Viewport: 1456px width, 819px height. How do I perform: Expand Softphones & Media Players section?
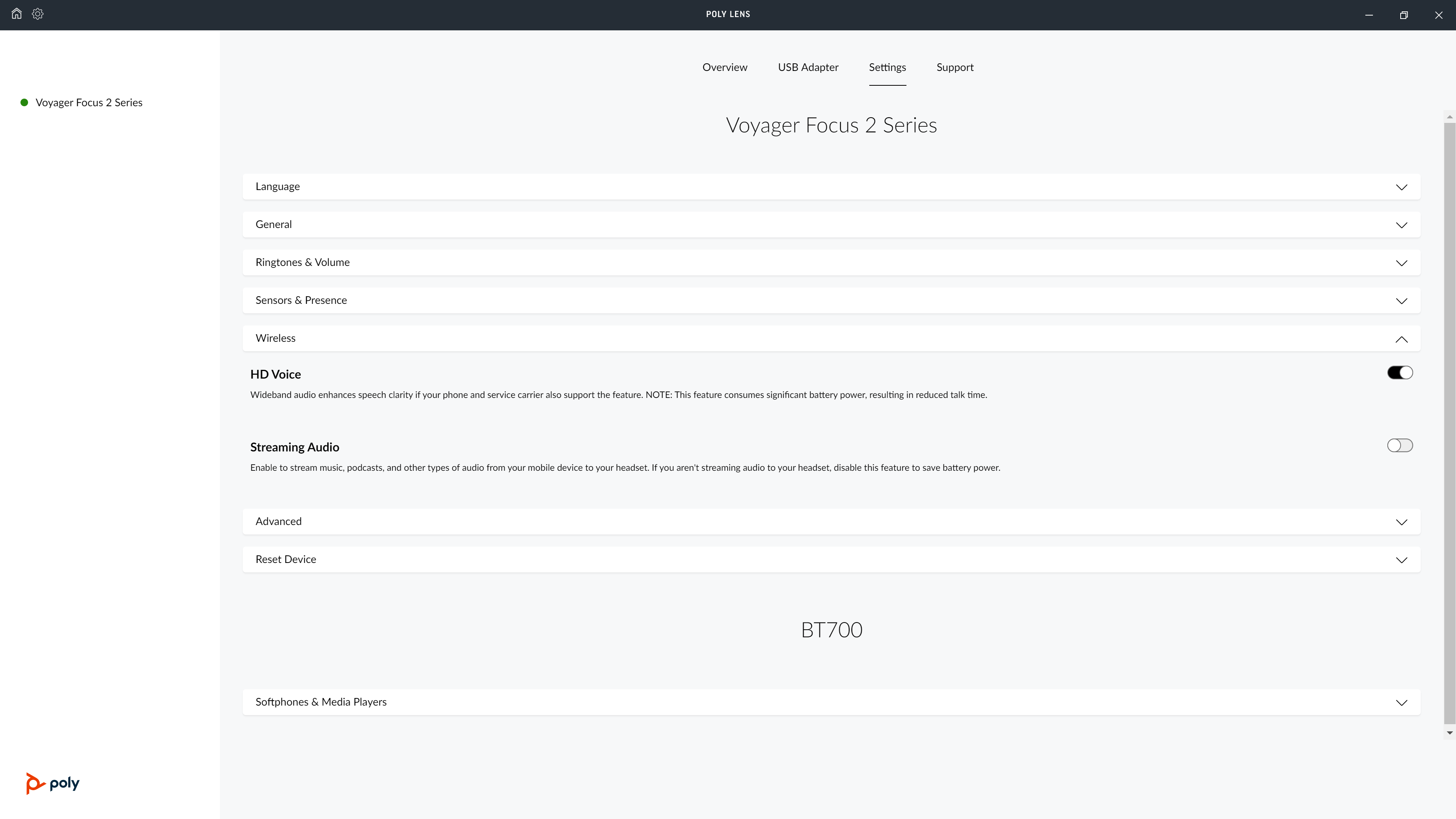coord(1401,703)
